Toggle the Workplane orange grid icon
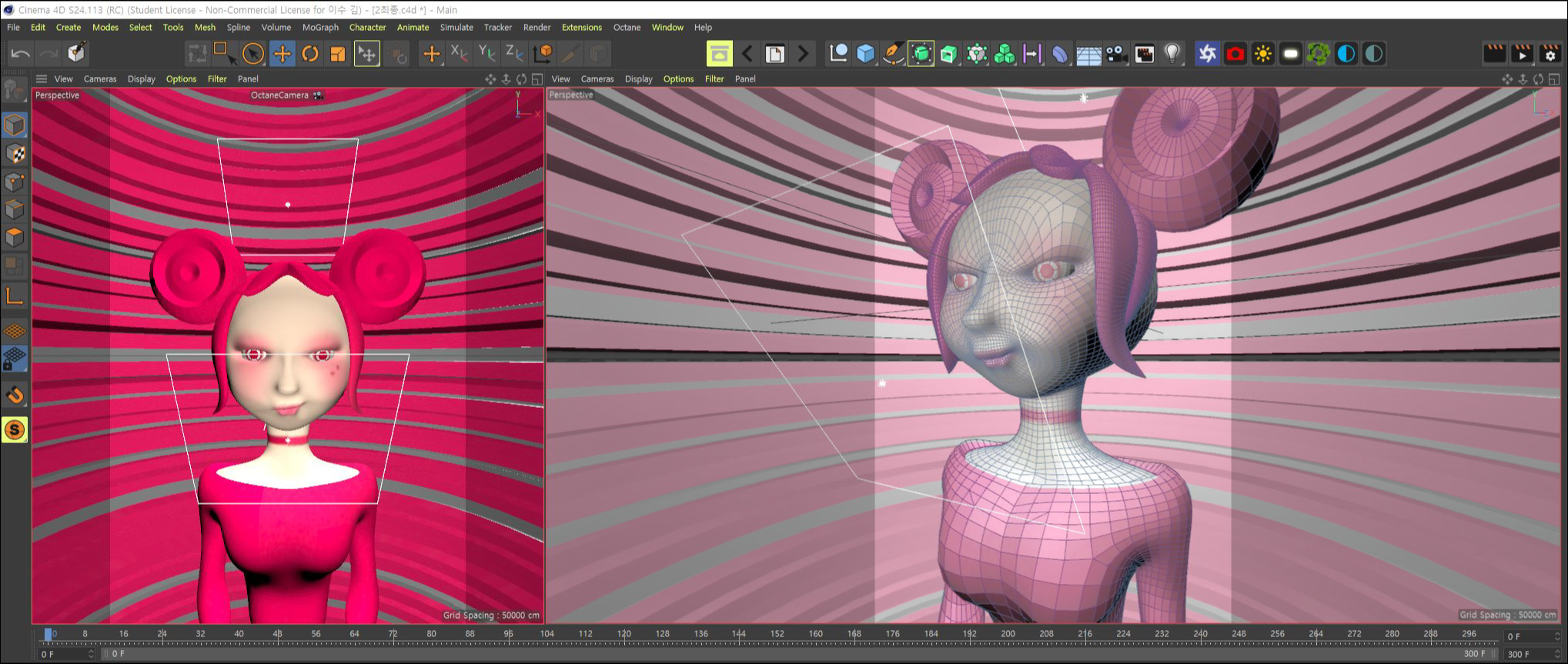Image resolution: width=1568 pixels, height=664 pixels. point(15,331)
